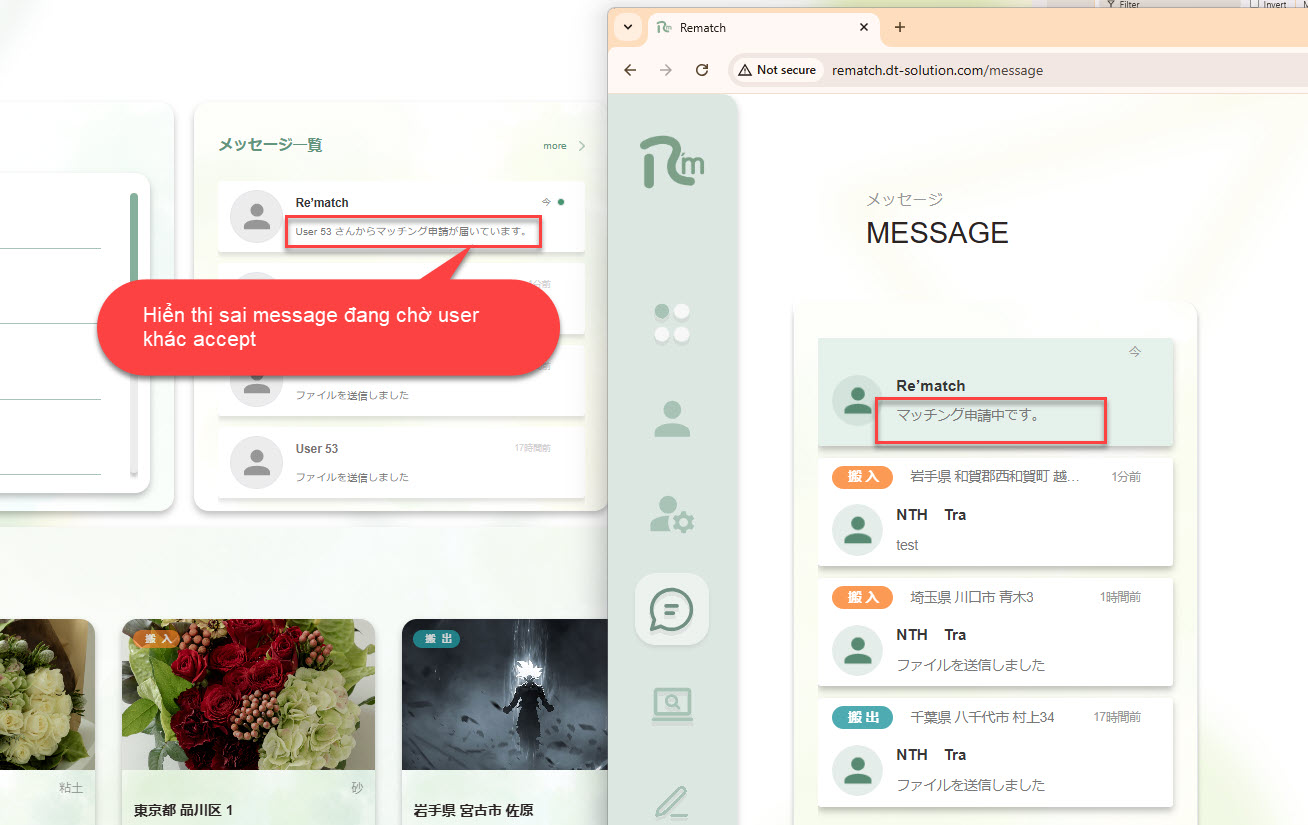Open a new browser tab

tap(899, 27)
